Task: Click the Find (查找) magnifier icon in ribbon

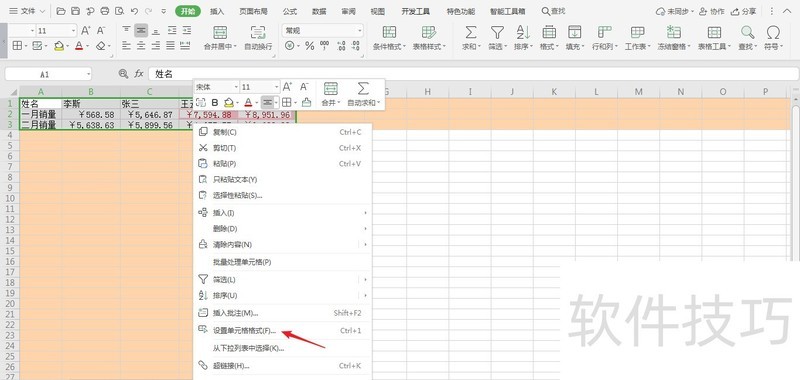Action: (x=747, y=33)
